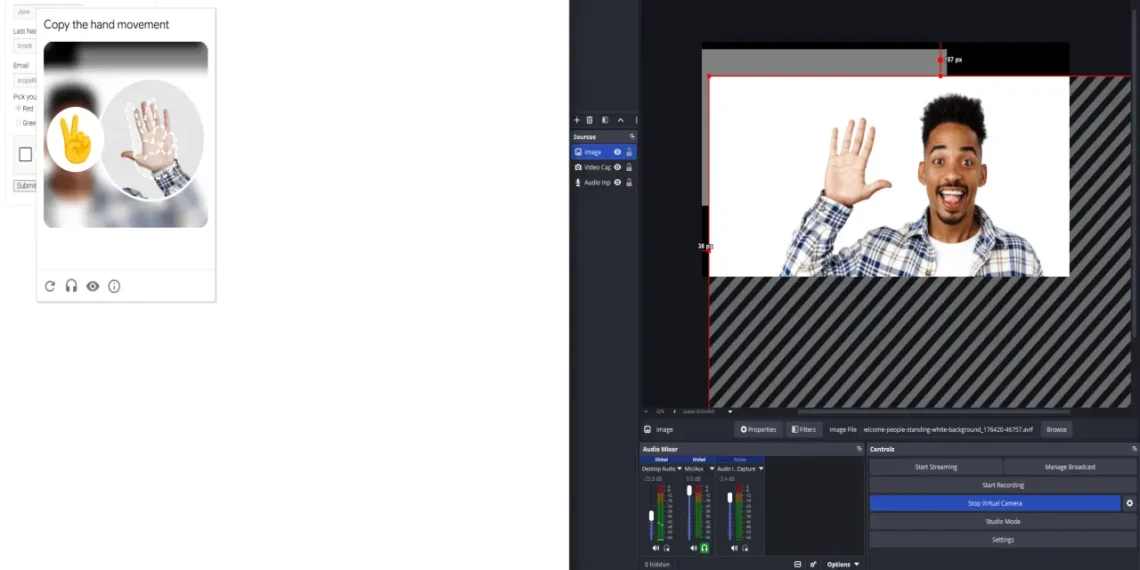Toggle the green Mic/Aux monitoring headphone
Image resolution: width=1140 pixels, height=570 pixels.
click(x=705, y=548)
